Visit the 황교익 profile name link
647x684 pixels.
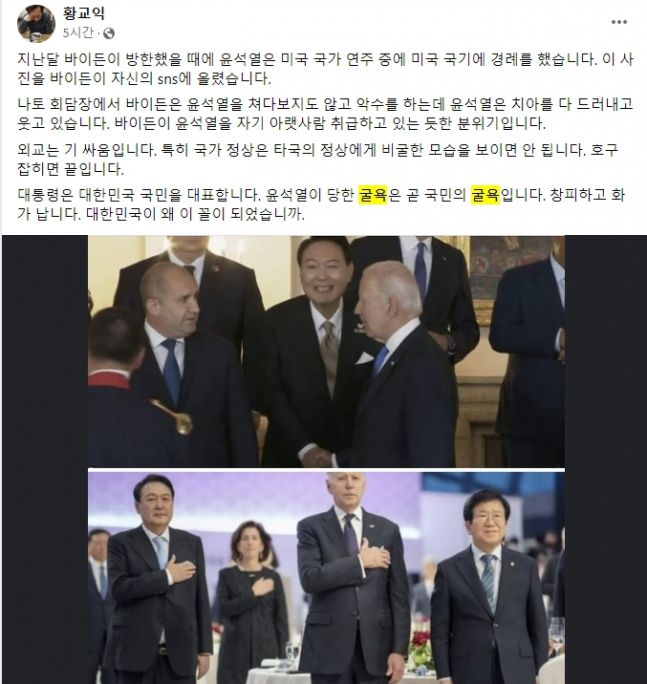pos(84,13)
